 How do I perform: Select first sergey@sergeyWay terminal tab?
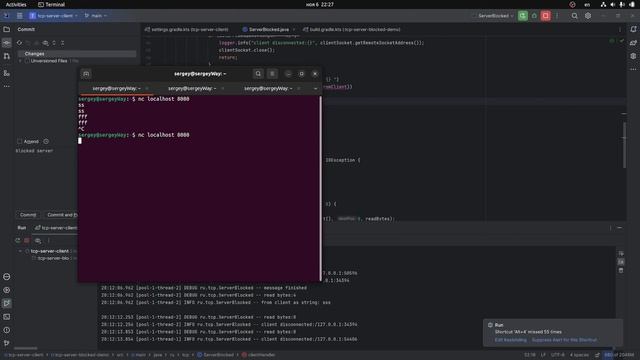click(x=116, y=89)
